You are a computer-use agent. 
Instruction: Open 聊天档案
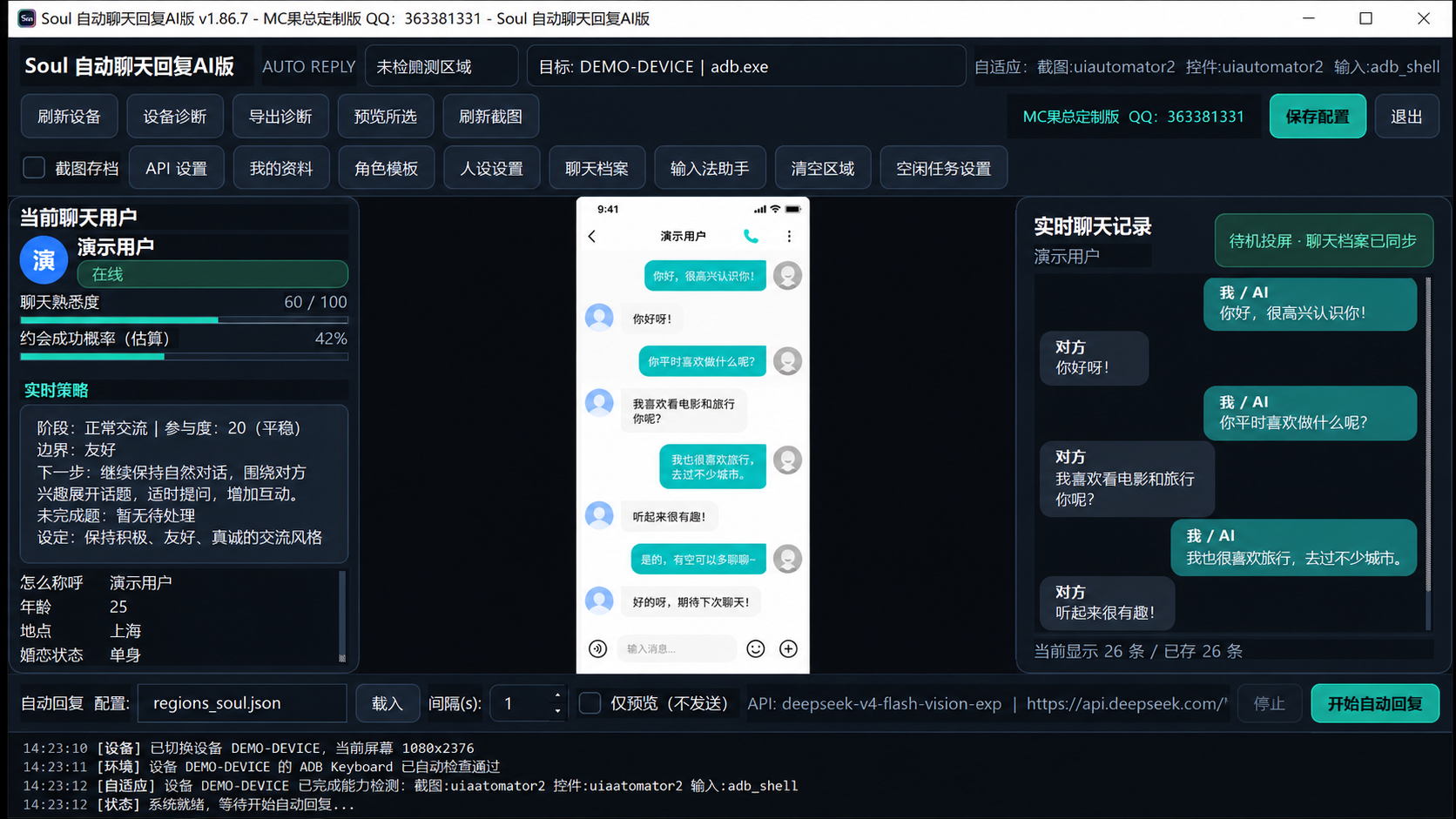point(597,168)
